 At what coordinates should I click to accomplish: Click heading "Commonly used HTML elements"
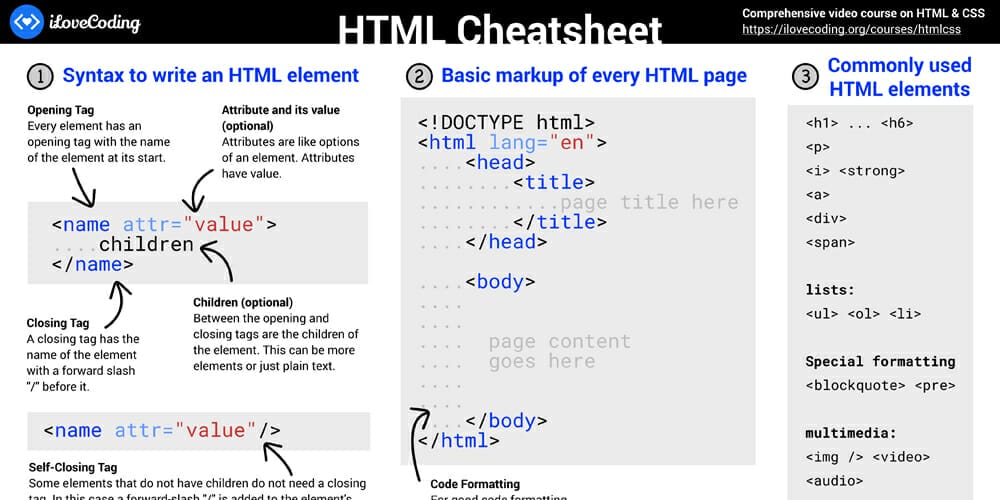899,77
